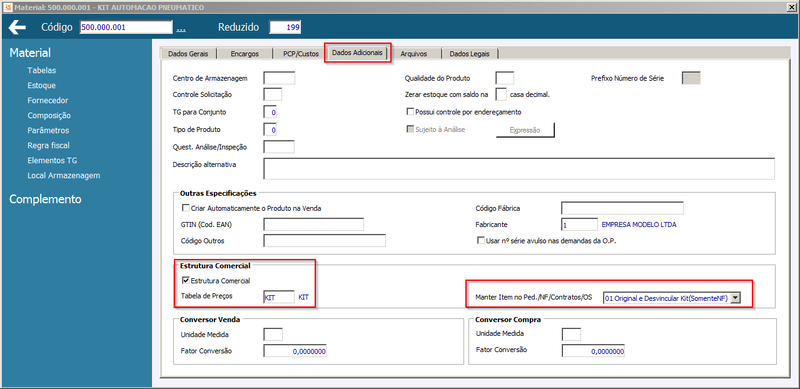Open the PCP/Custos tab

pos(301,54)
